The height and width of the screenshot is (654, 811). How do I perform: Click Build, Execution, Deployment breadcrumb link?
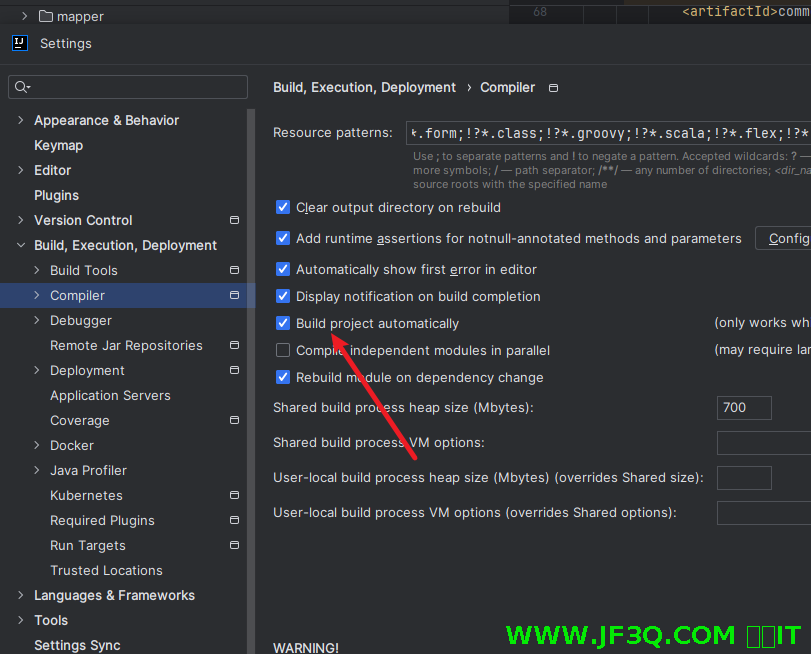coord(364,87)
